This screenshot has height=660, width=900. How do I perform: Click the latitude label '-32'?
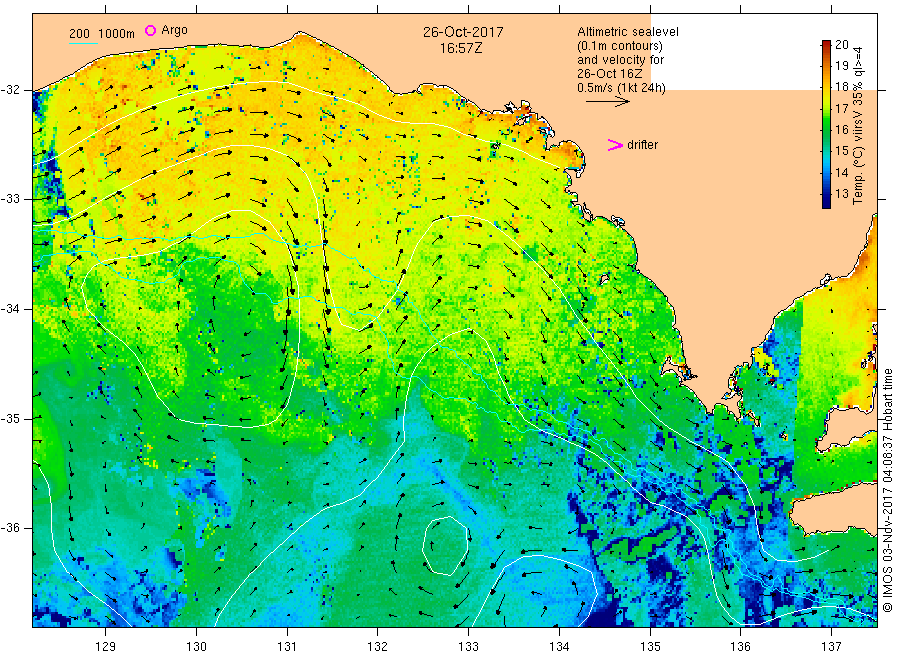click(11, 90)
